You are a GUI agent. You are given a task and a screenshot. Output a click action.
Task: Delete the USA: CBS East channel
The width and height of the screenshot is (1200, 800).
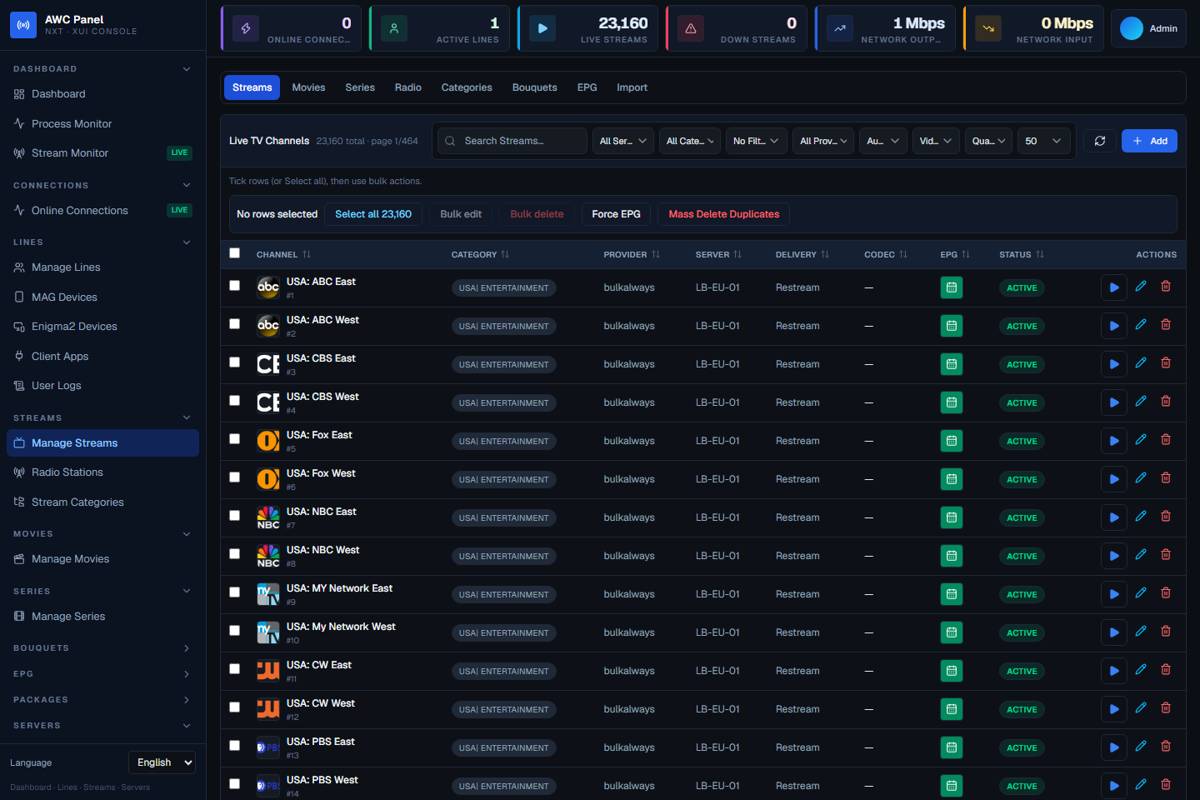1165,363
